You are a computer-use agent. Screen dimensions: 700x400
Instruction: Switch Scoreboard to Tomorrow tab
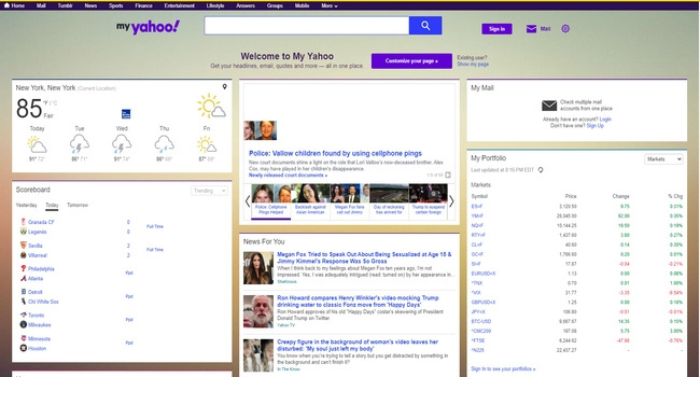click(77, 205)
